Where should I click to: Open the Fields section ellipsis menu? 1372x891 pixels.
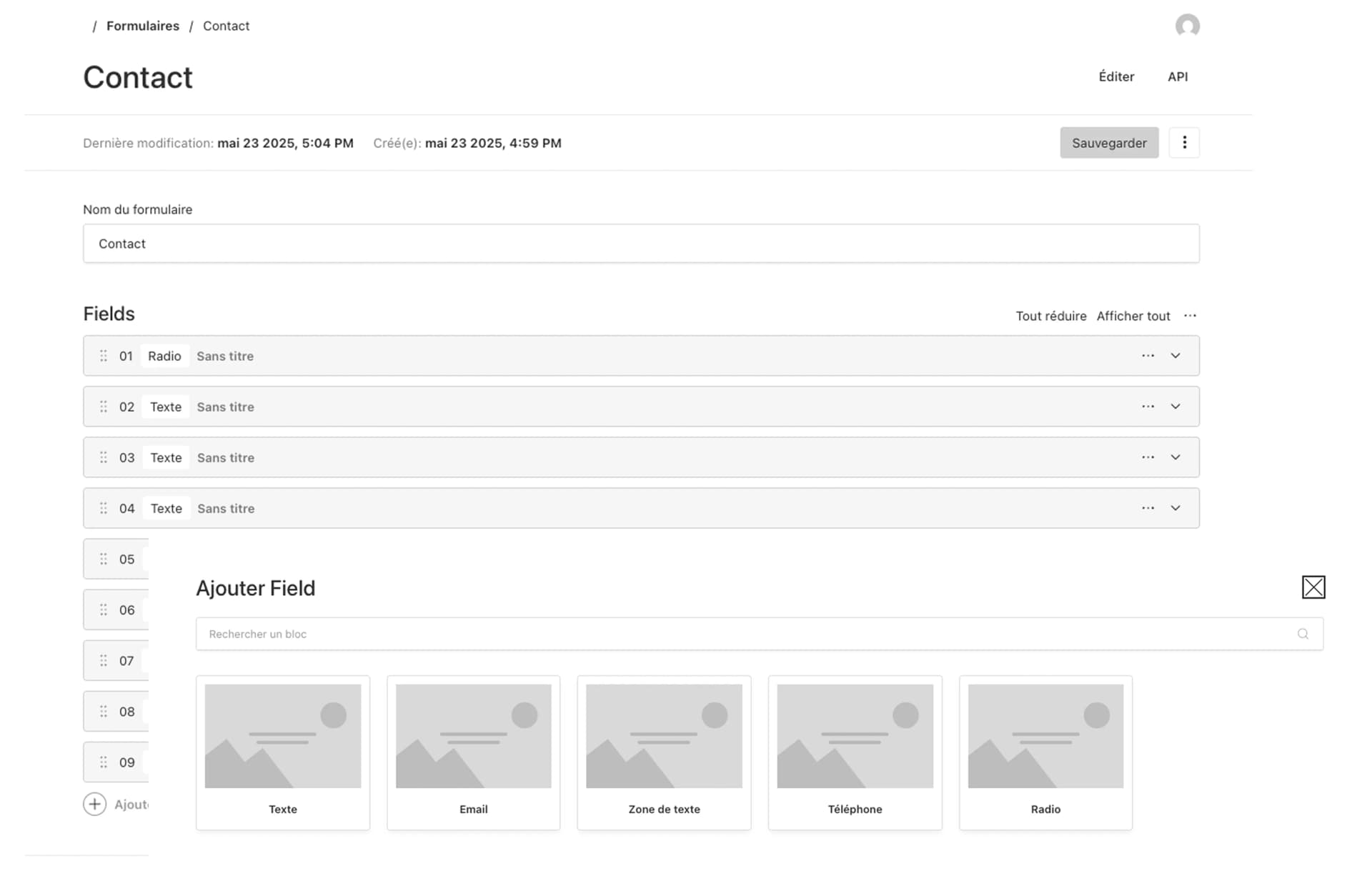tap(1190, 316)
